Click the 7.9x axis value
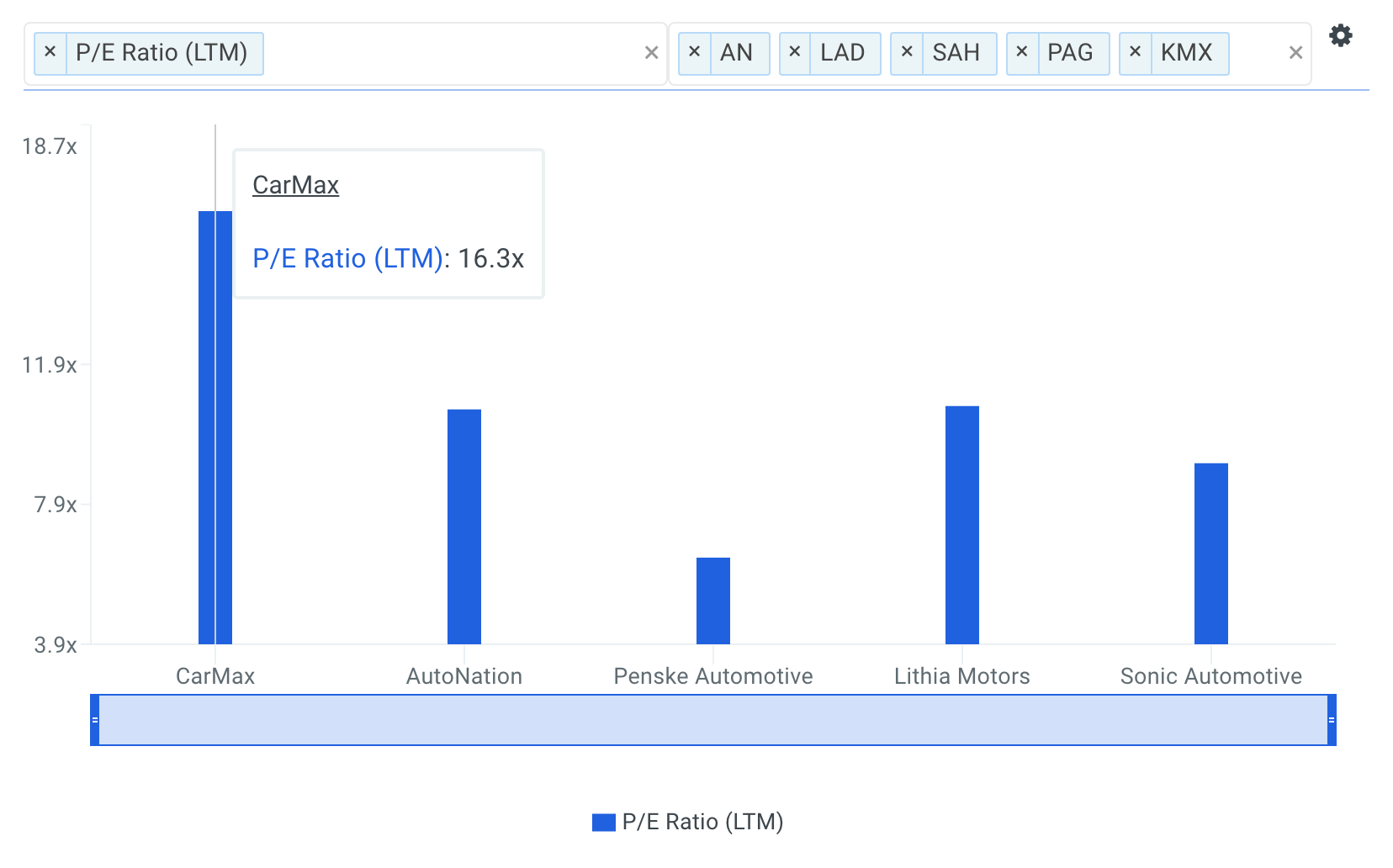The image size is (1393, 868). tap(56, 505)
